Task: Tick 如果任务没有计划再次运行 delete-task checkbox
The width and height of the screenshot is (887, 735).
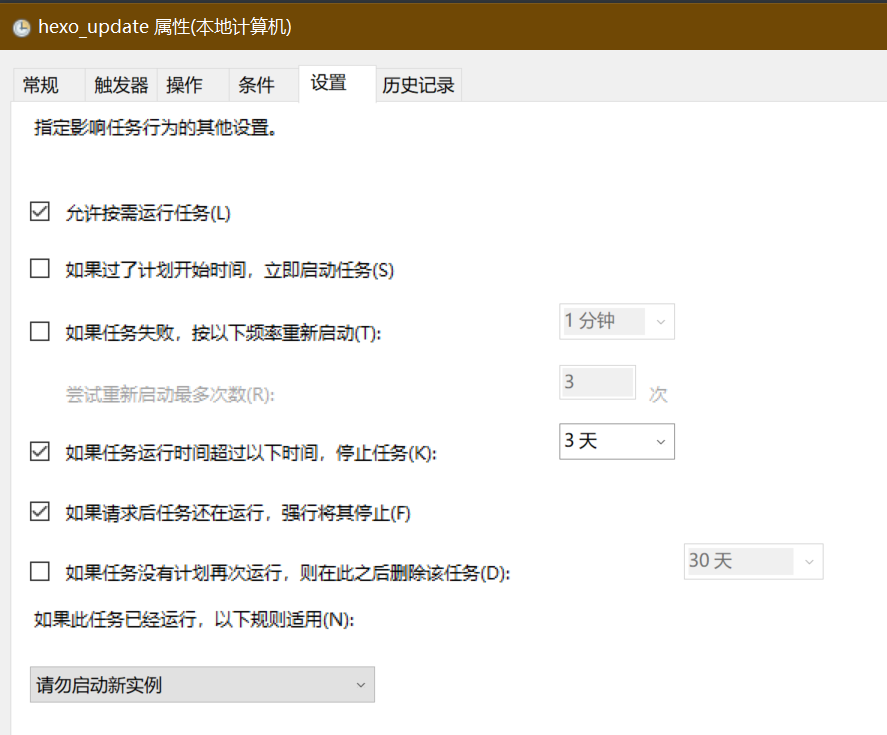Action: coord(40,571)
